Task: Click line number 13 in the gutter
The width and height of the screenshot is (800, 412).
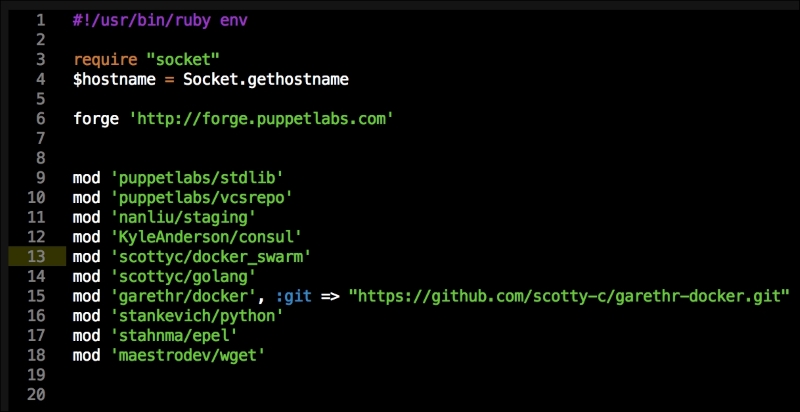Action: 37,256
